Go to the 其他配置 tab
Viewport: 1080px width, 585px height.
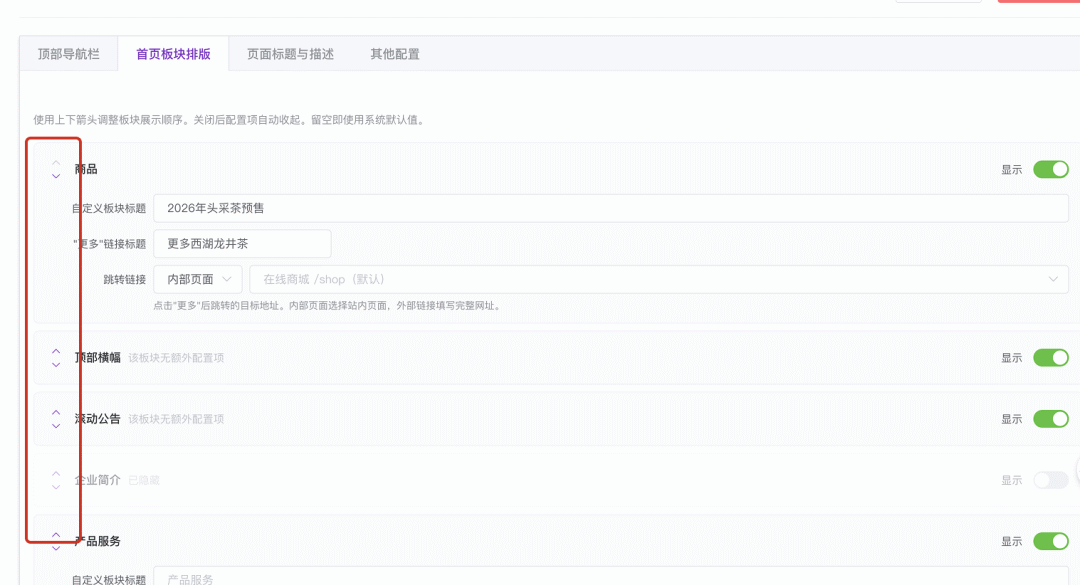(x=395, y=54)
